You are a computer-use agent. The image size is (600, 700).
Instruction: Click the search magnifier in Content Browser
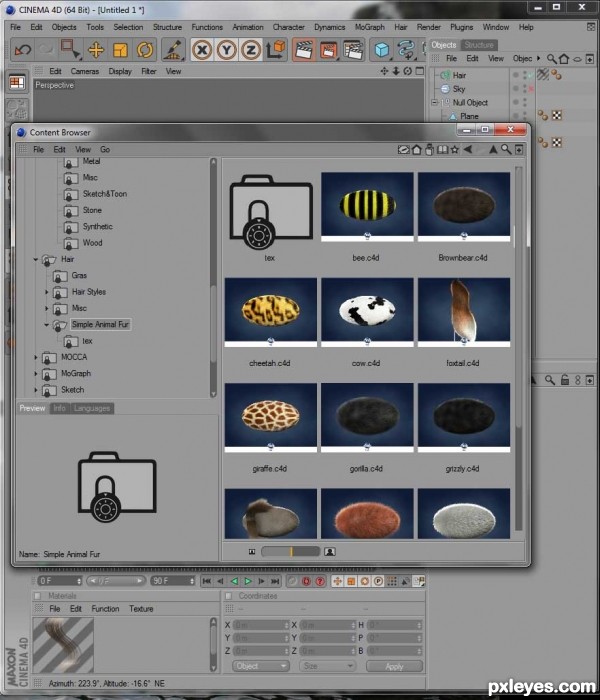(506, 150)
